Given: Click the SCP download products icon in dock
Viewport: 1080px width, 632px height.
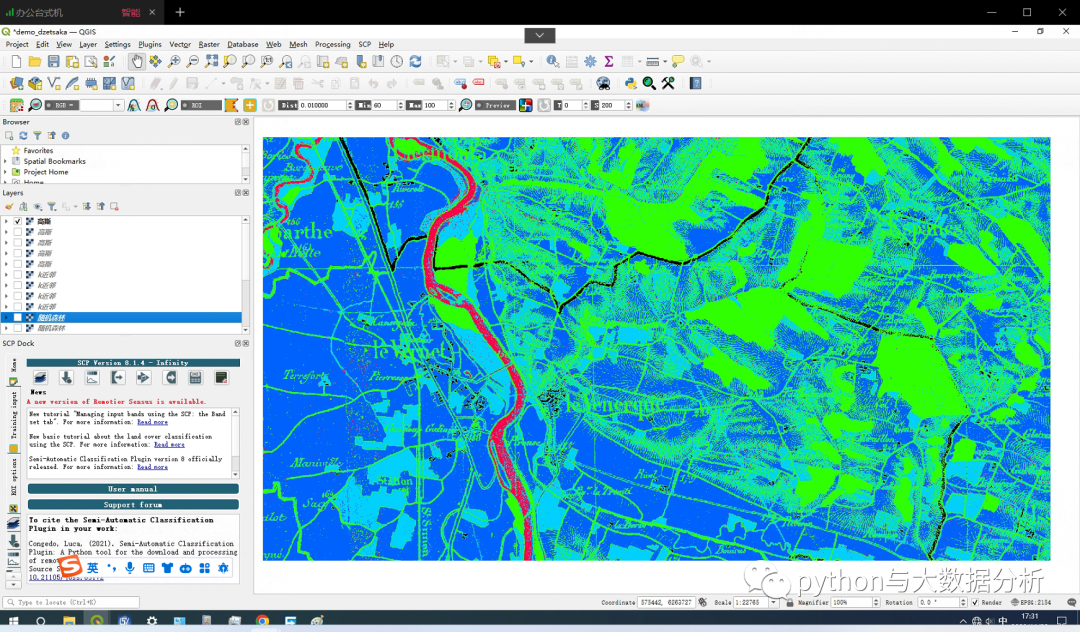Looking at the screenshot, I should pos(66,377).
